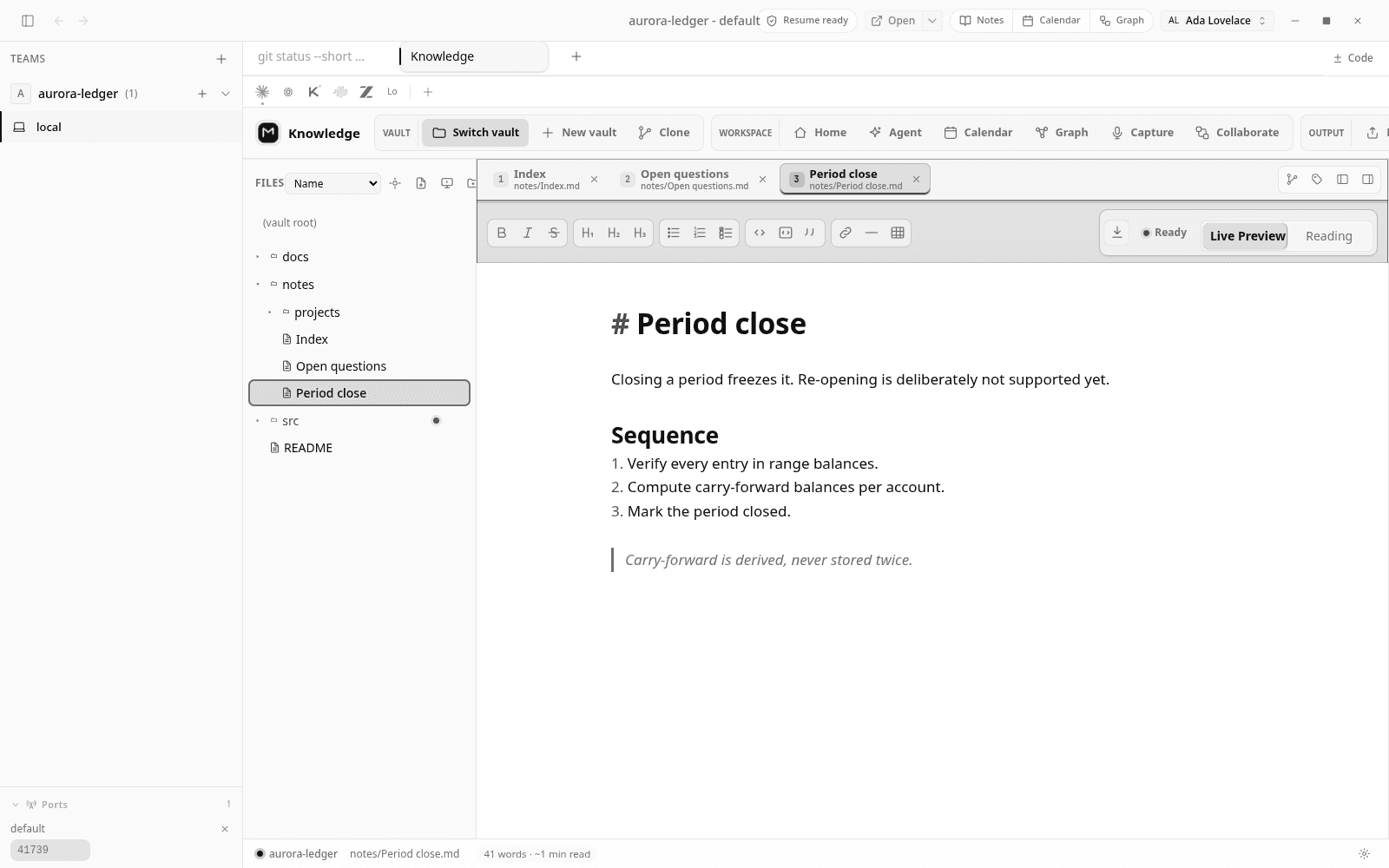Collapse the Ports section
Image resolution: width=1389 pixels, height=868 pixels.
(15, 805)
